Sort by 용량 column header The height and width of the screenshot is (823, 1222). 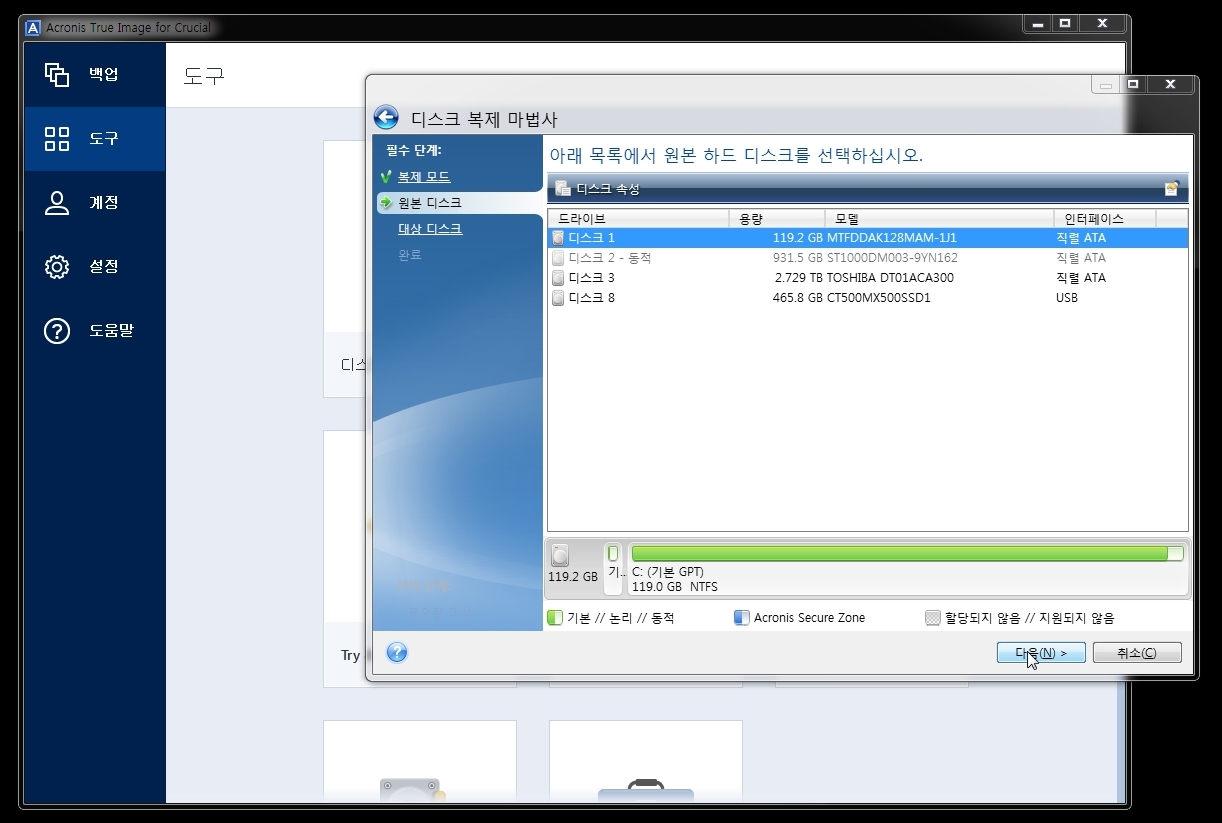(x=777, y=218)
